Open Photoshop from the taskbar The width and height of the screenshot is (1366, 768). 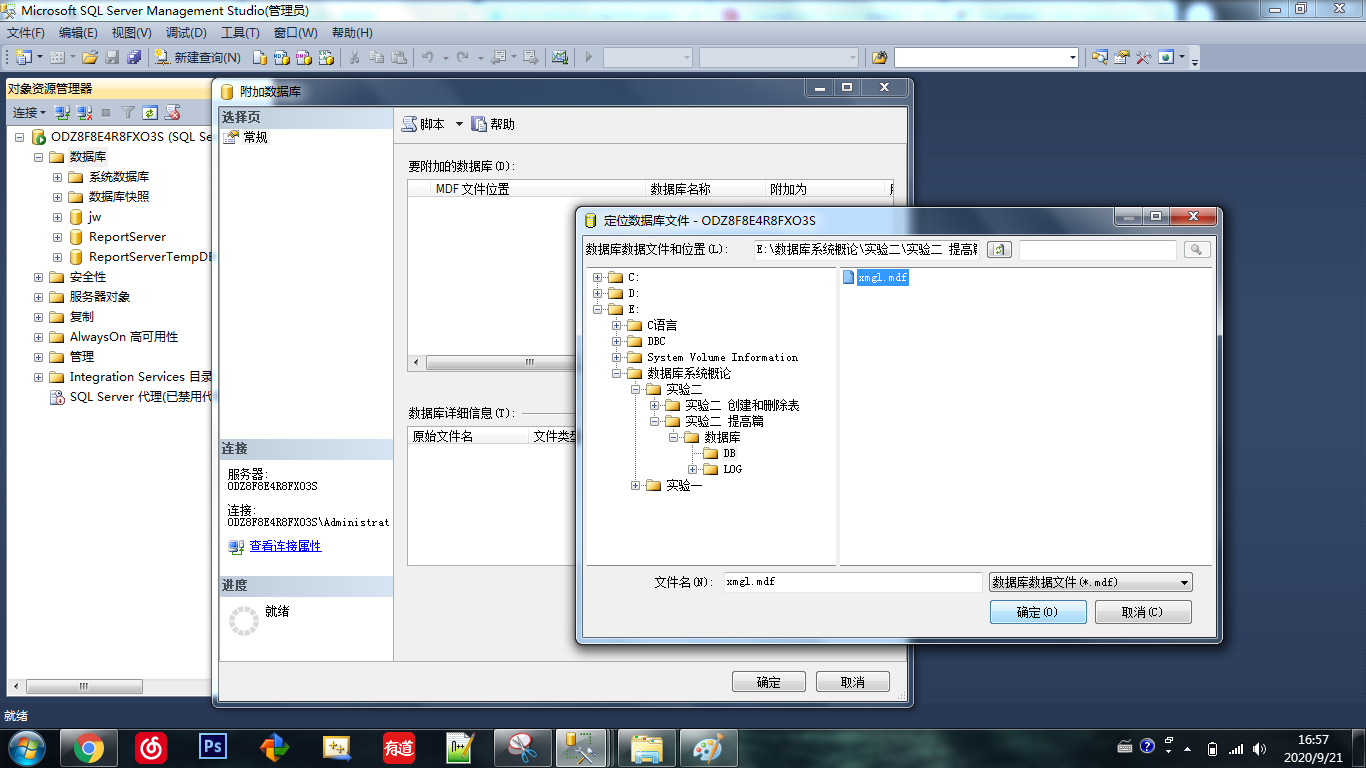212,748
